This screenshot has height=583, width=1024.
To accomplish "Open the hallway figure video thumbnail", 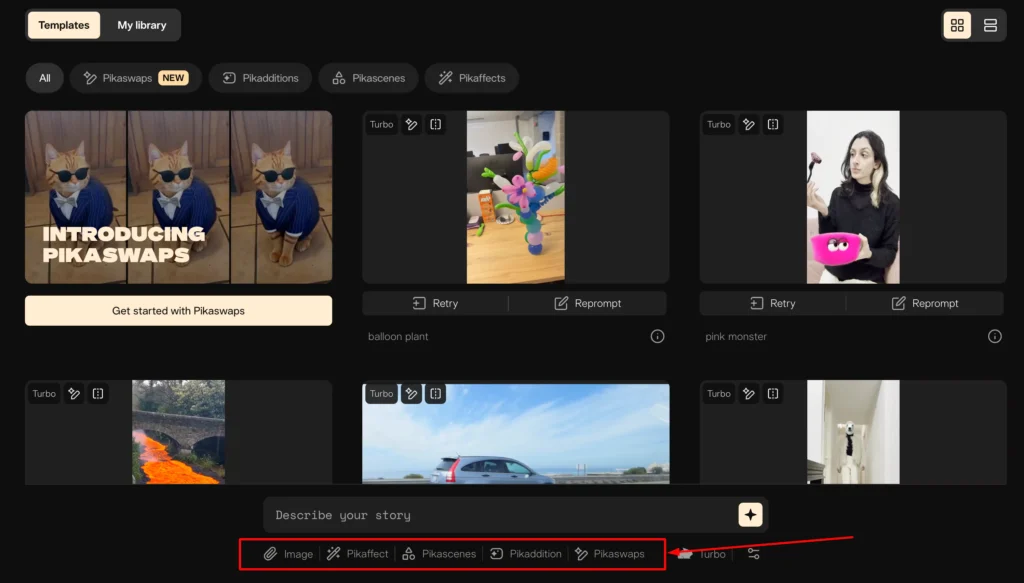I will point(853,432).
